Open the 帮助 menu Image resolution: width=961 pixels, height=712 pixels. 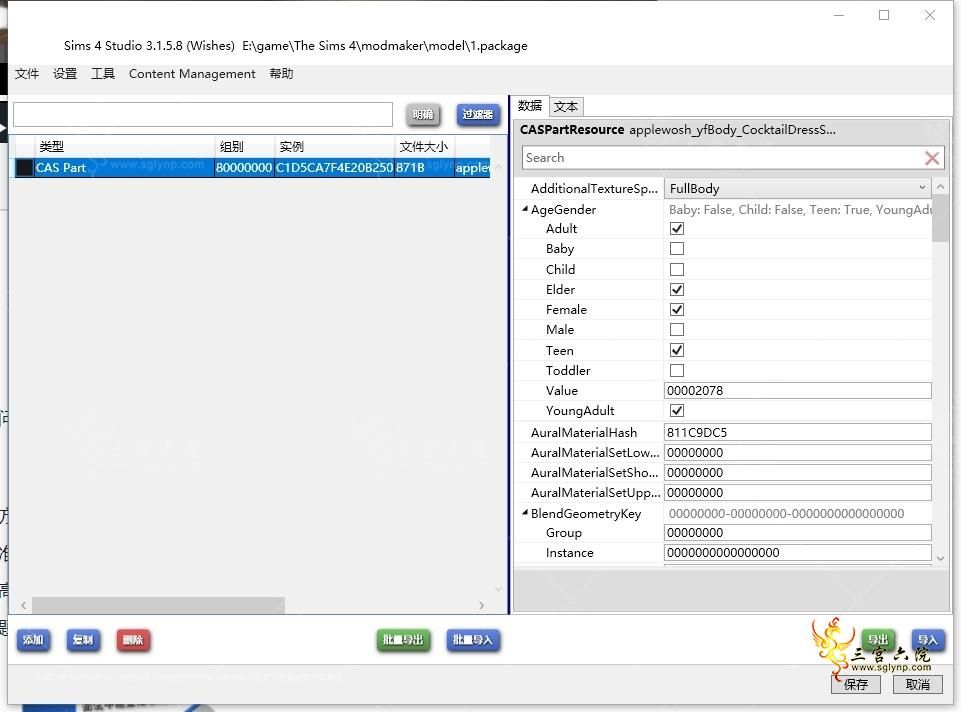pyautogui.click(x=281, y=74)
